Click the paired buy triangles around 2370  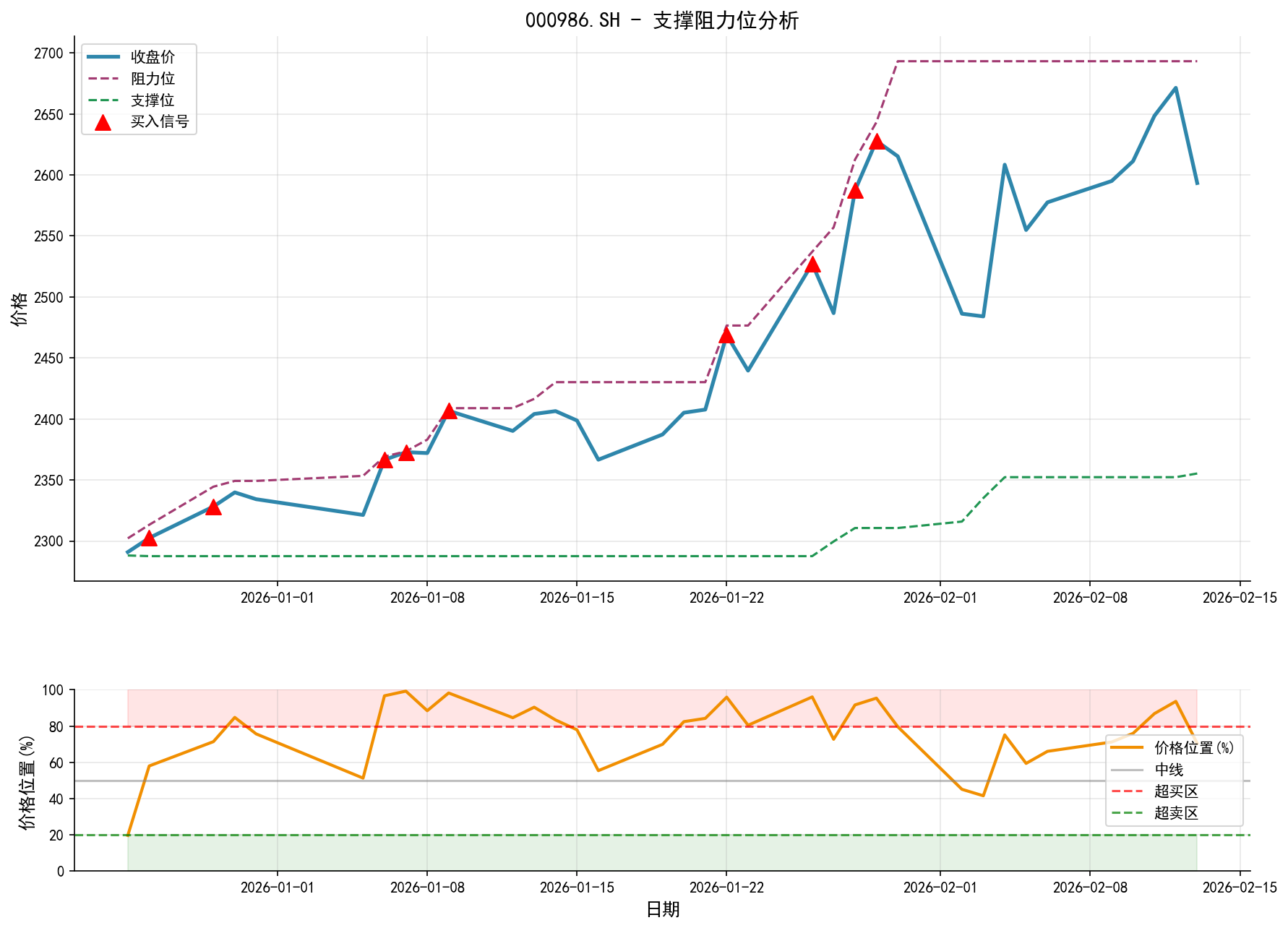coord(396,456)
